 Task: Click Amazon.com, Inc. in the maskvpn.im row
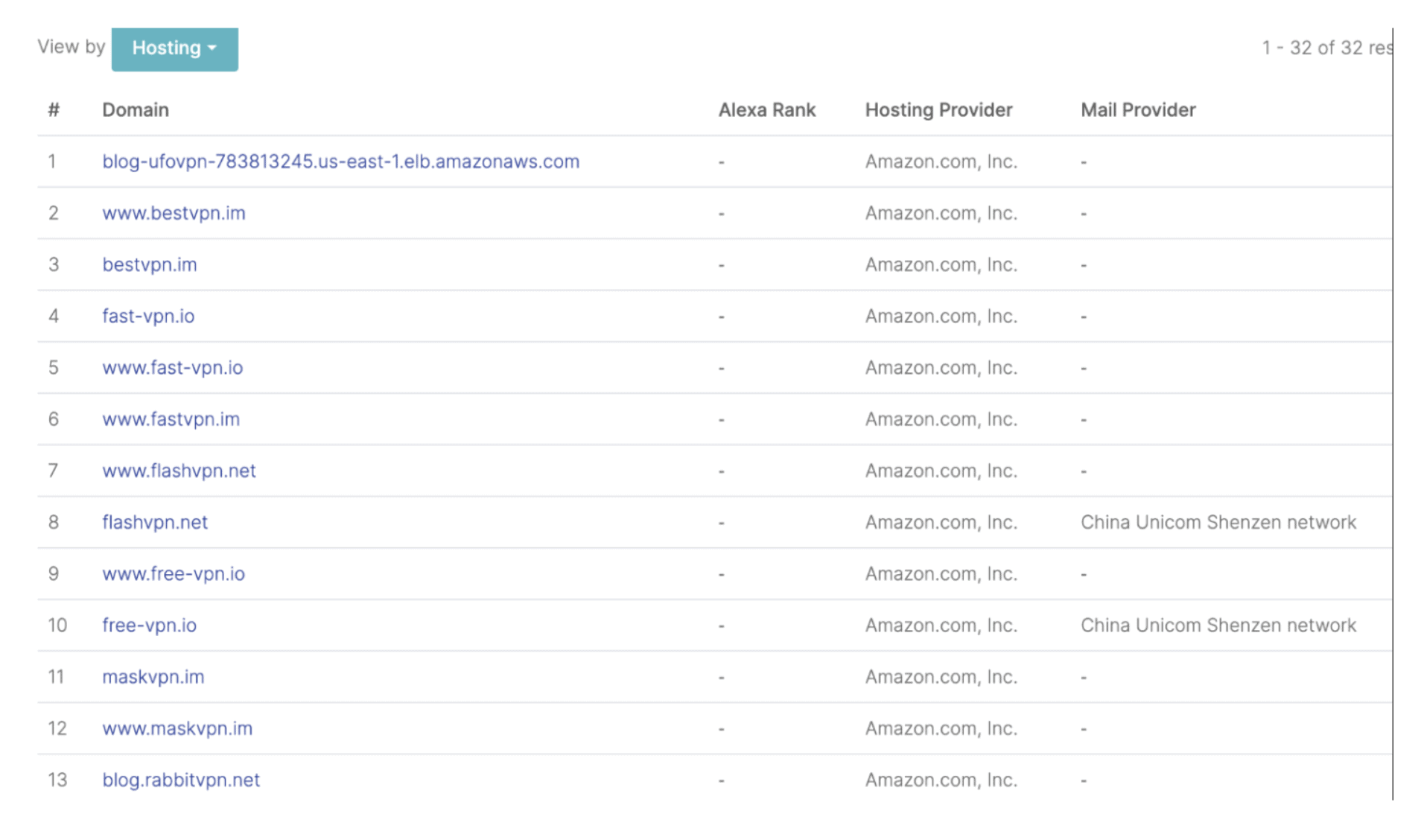pos(941,677)
